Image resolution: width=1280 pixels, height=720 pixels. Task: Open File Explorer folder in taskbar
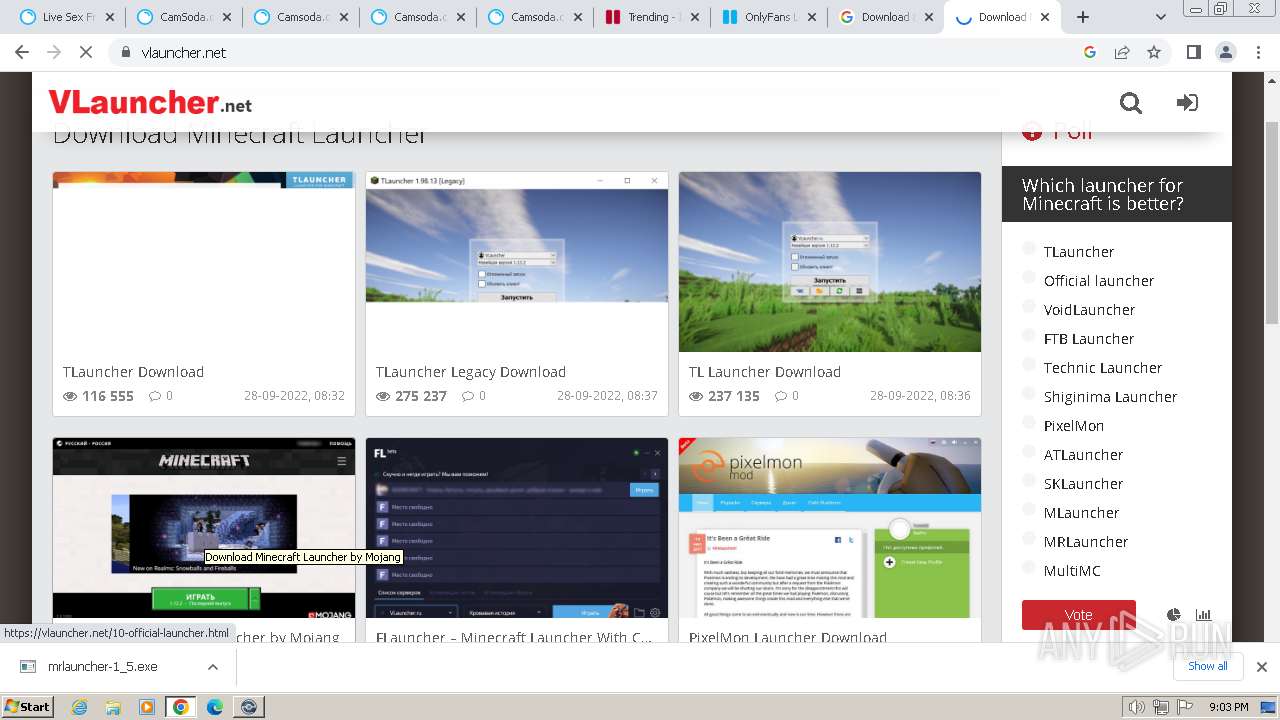(x=113, y=707)
